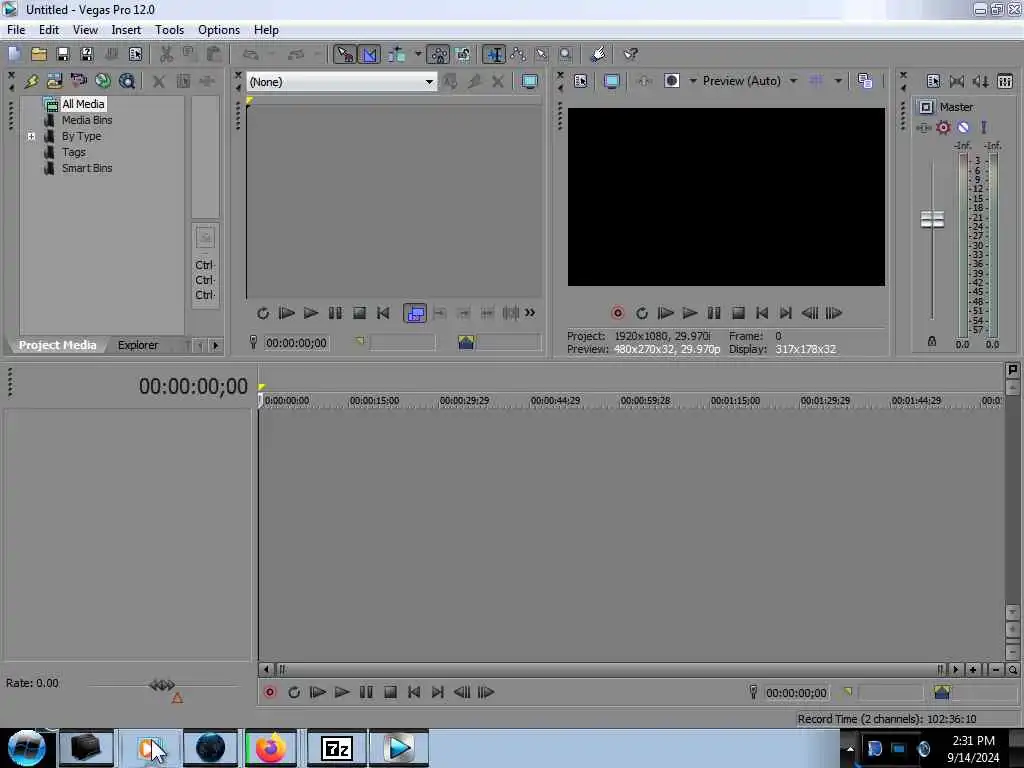1024x768 pixels.
Task: Click the New project icon
Action: tap(14, 55)
